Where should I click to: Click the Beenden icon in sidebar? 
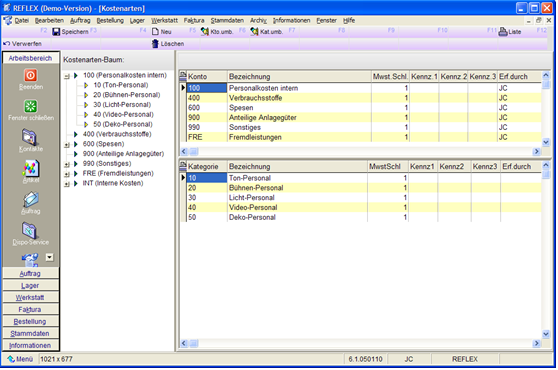tap(31, 75)
